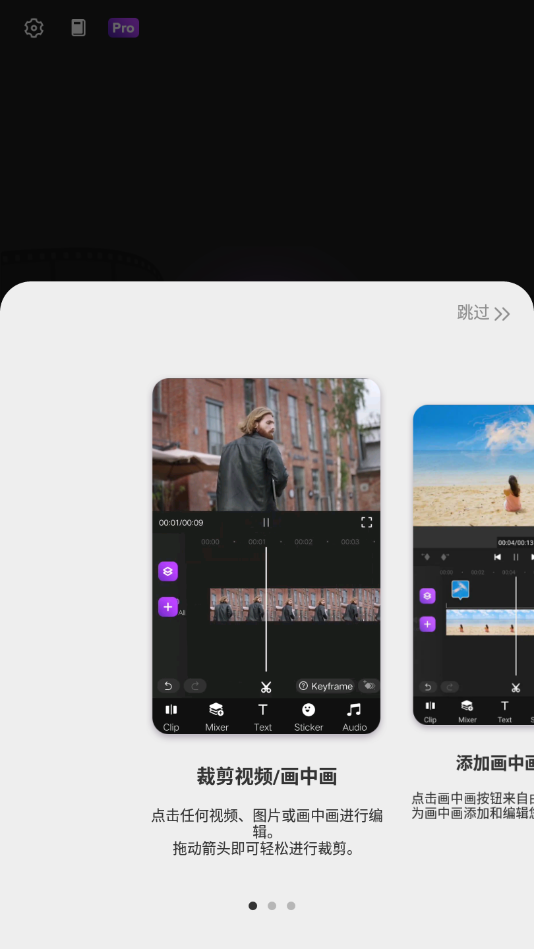Tap the 点击任何视频、图片或画中画进行编辑 description text
The image size is (534, 949).
coord(266,823)
